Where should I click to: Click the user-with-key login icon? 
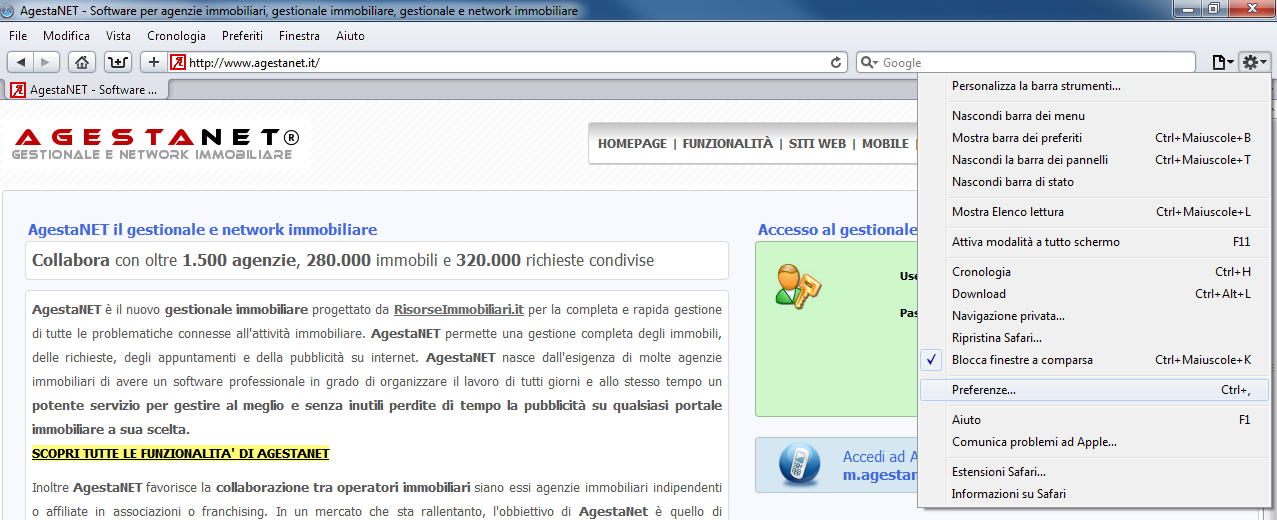click(x=798, y=285)
